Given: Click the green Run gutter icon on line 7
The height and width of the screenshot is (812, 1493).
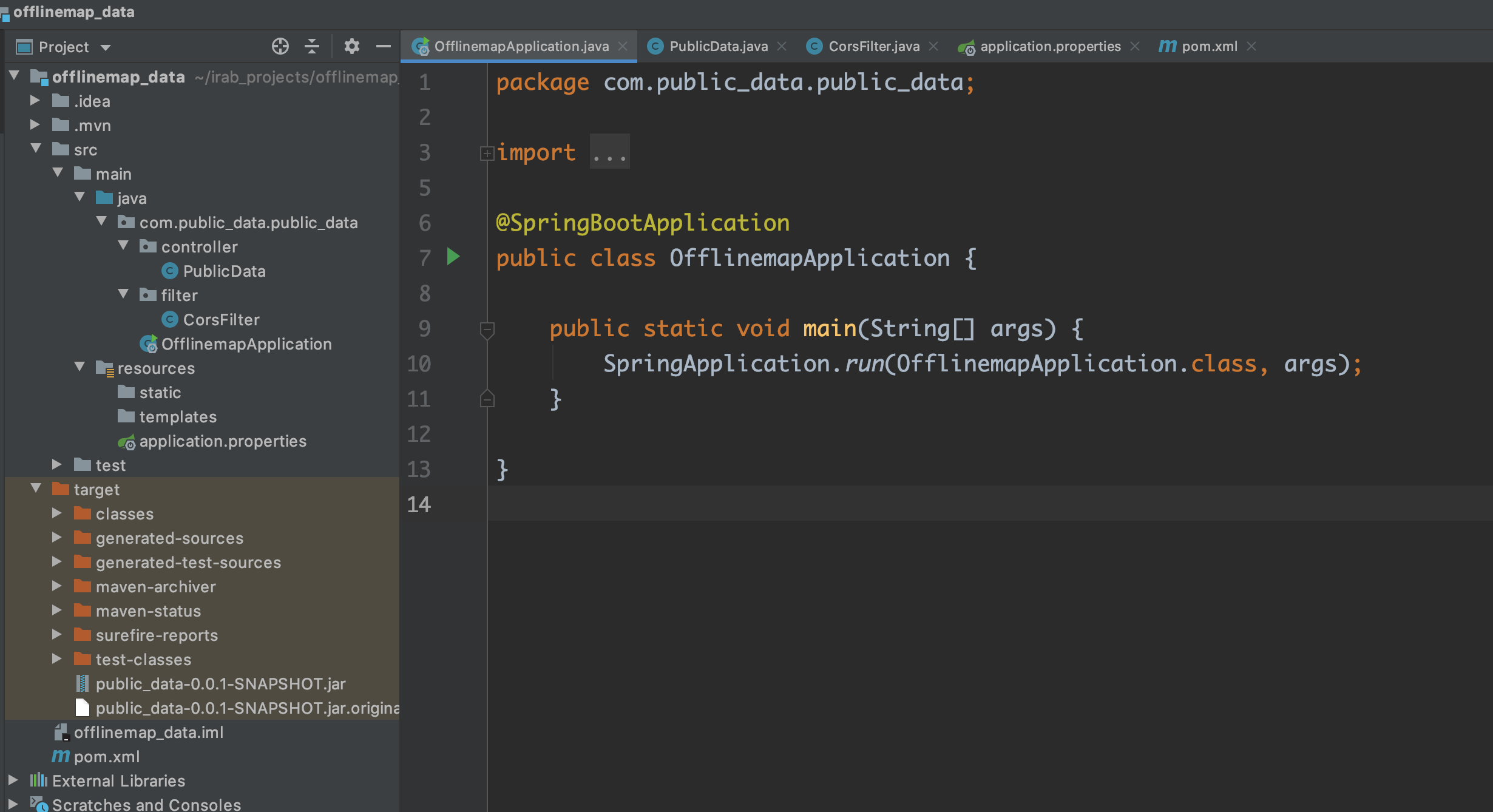Looking at the screenshot, I should pos(453,257).
